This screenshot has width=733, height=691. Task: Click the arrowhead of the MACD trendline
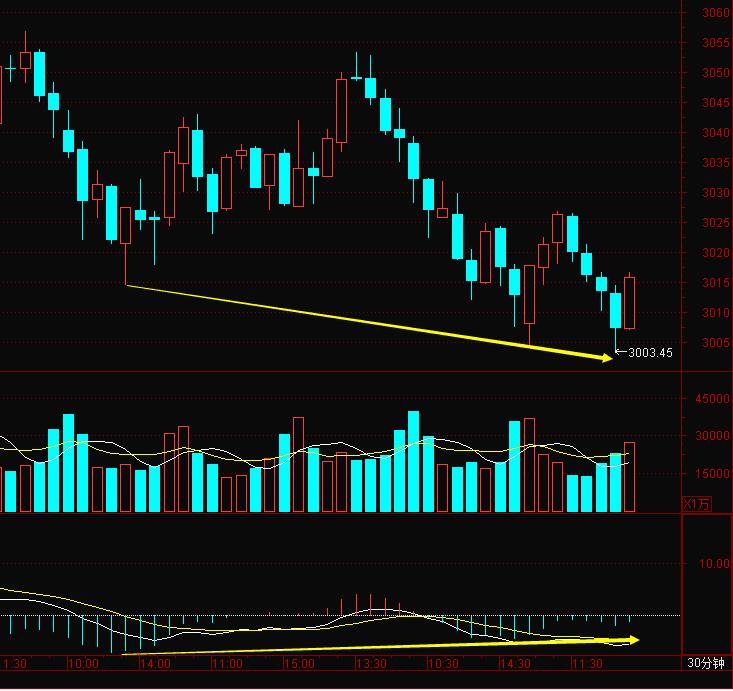pyautogui.click(x=632, y=639)
